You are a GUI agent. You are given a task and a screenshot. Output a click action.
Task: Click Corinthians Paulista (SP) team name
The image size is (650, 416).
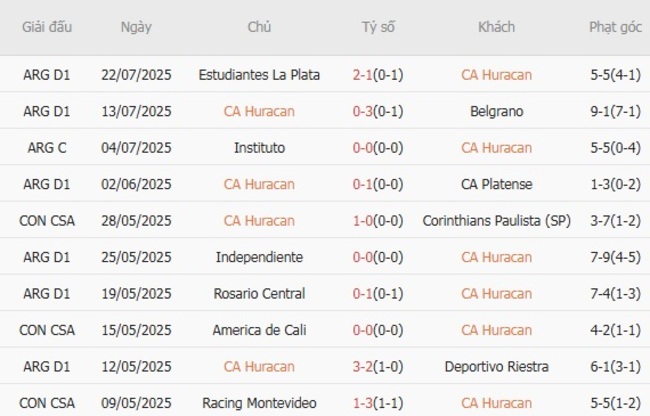(496, 221)
